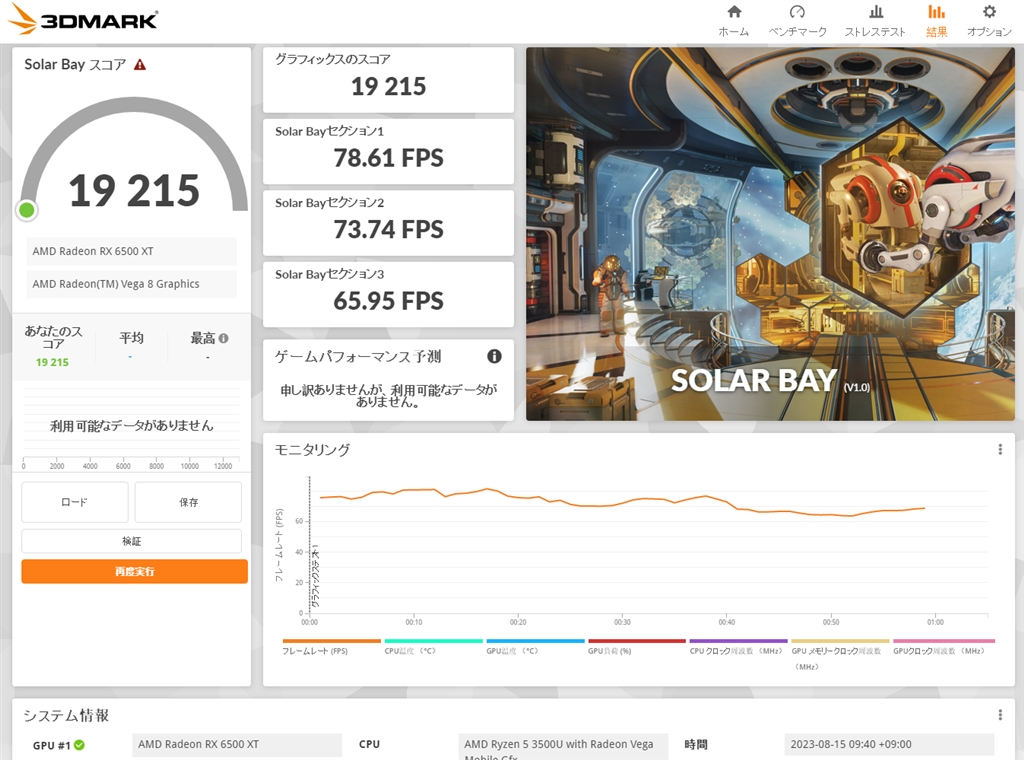The width and height of the screenshot is (1024, 760).
Task: Click Solar Bay section 2 73.74 FPS
Action: (389, 223)
